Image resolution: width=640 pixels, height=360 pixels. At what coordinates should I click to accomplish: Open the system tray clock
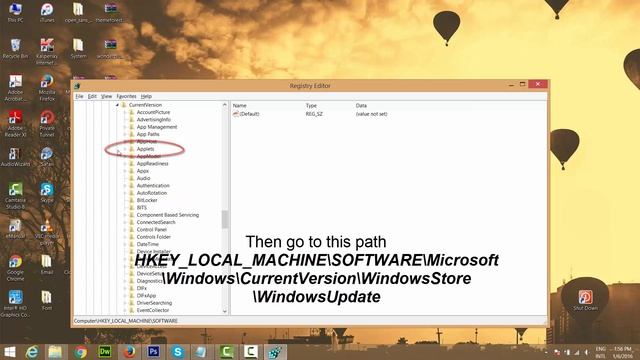(622, 353)
